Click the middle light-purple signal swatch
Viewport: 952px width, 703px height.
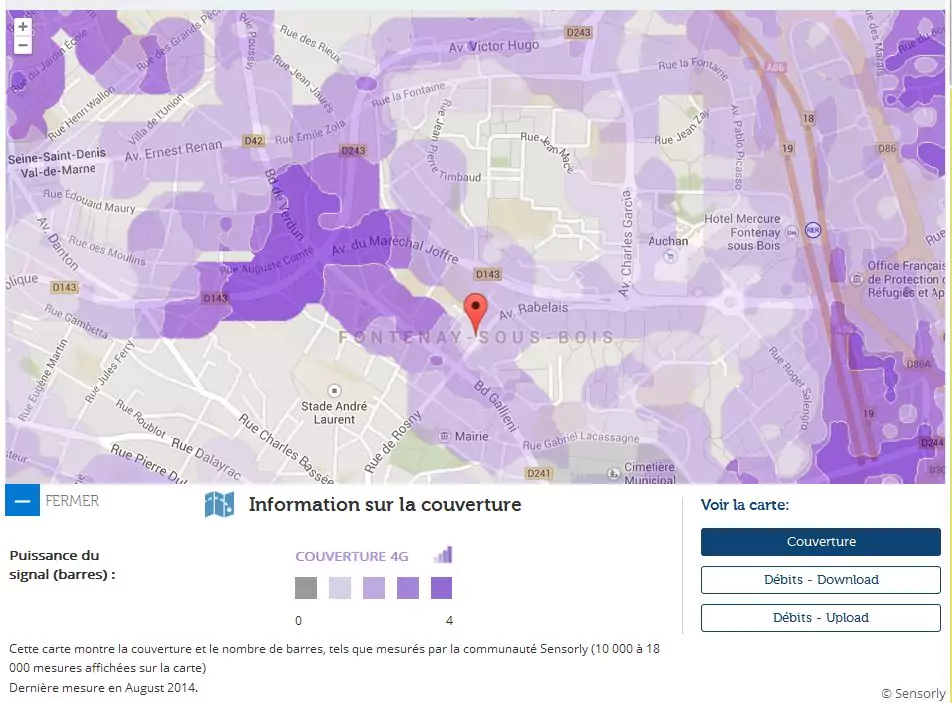[x=374, y=588]
